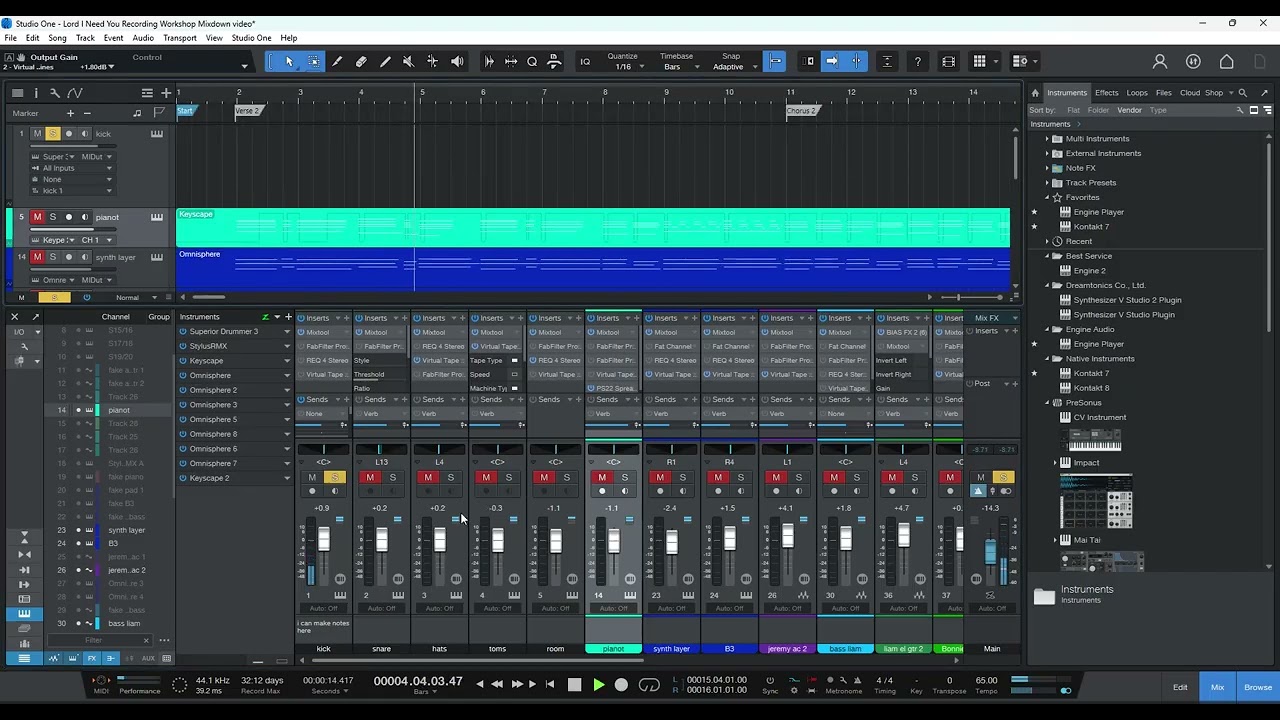Viewport: 1280px width, 720px height.
Task: Select the Arrow tool in toolbar
Action: [289, 62]
